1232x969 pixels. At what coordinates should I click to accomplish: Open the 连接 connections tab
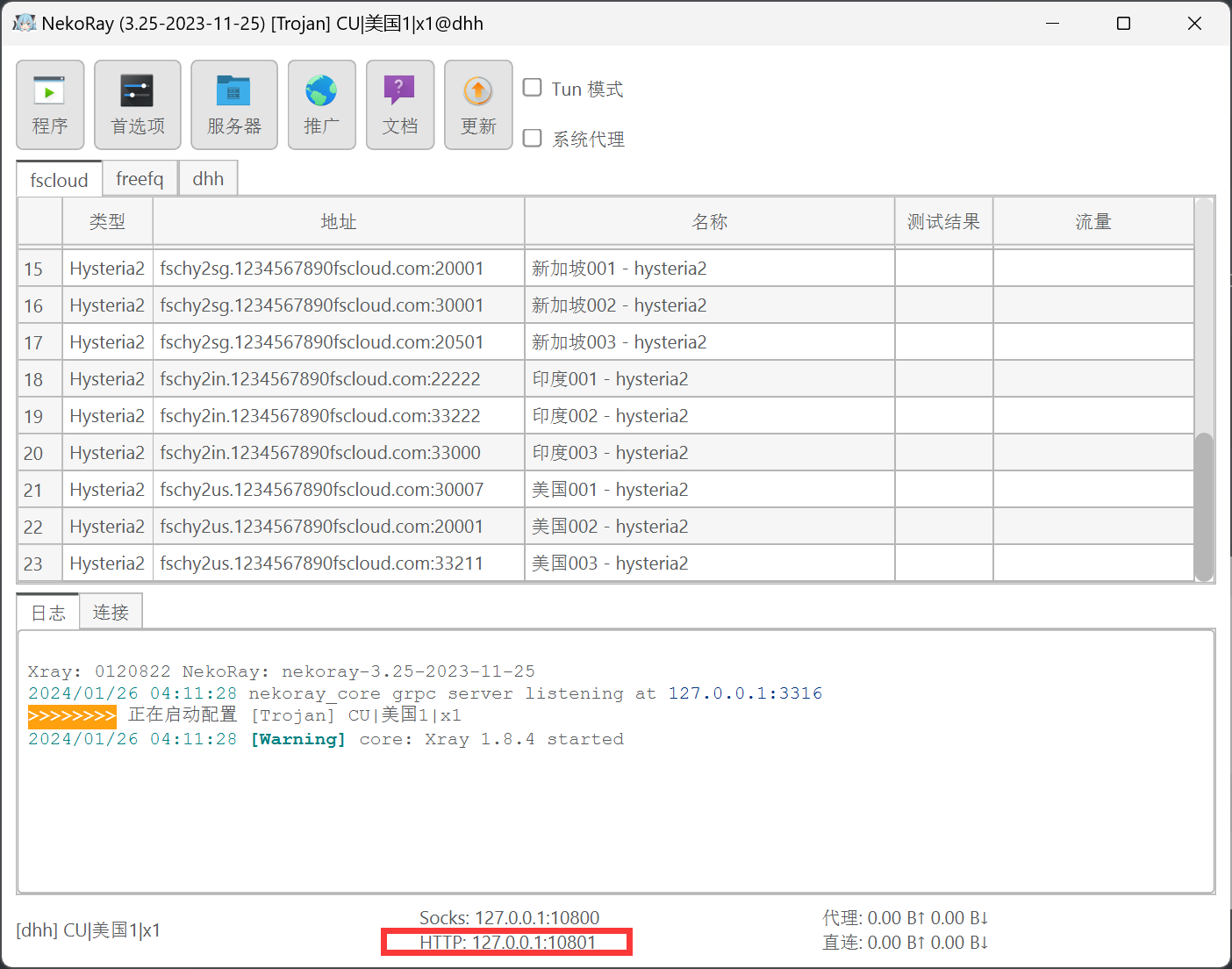coord(111,612)
